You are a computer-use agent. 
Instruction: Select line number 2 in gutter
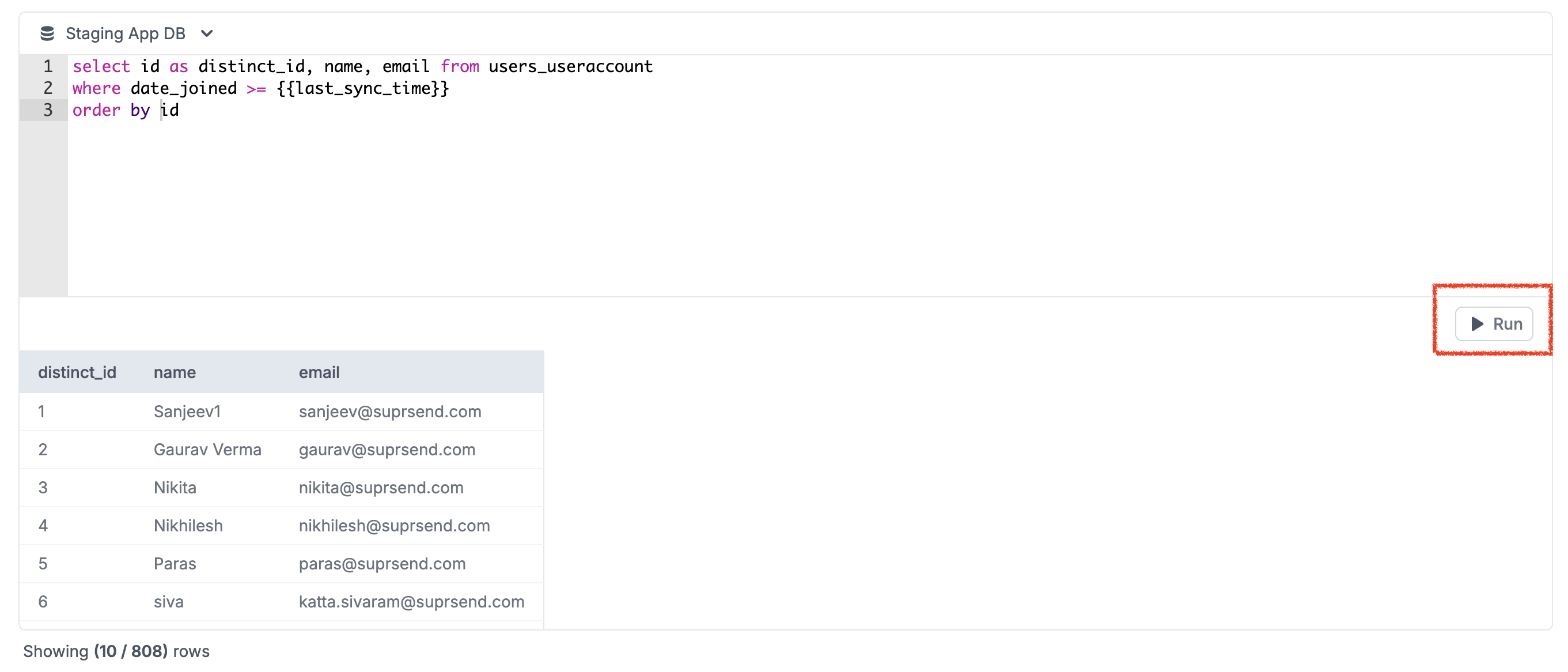pyautogui.click(x=47, y=88)
